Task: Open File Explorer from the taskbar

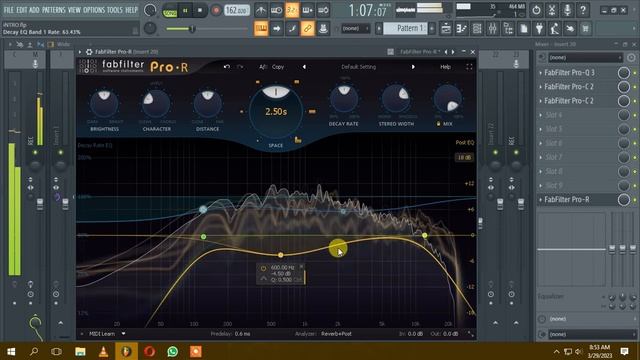Action: tap(80, 351)
